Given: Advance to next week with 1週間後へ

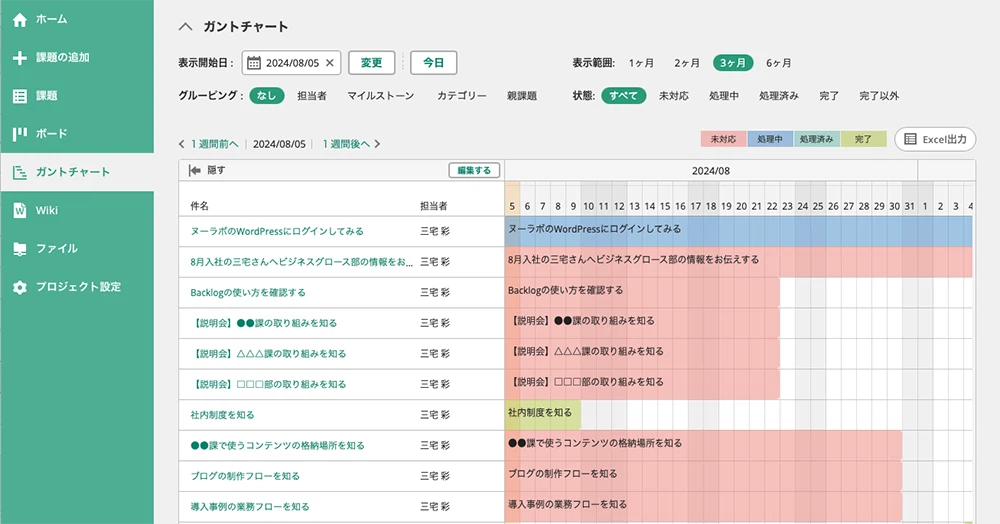Looking at the screenshot, I should coord(351,144).
